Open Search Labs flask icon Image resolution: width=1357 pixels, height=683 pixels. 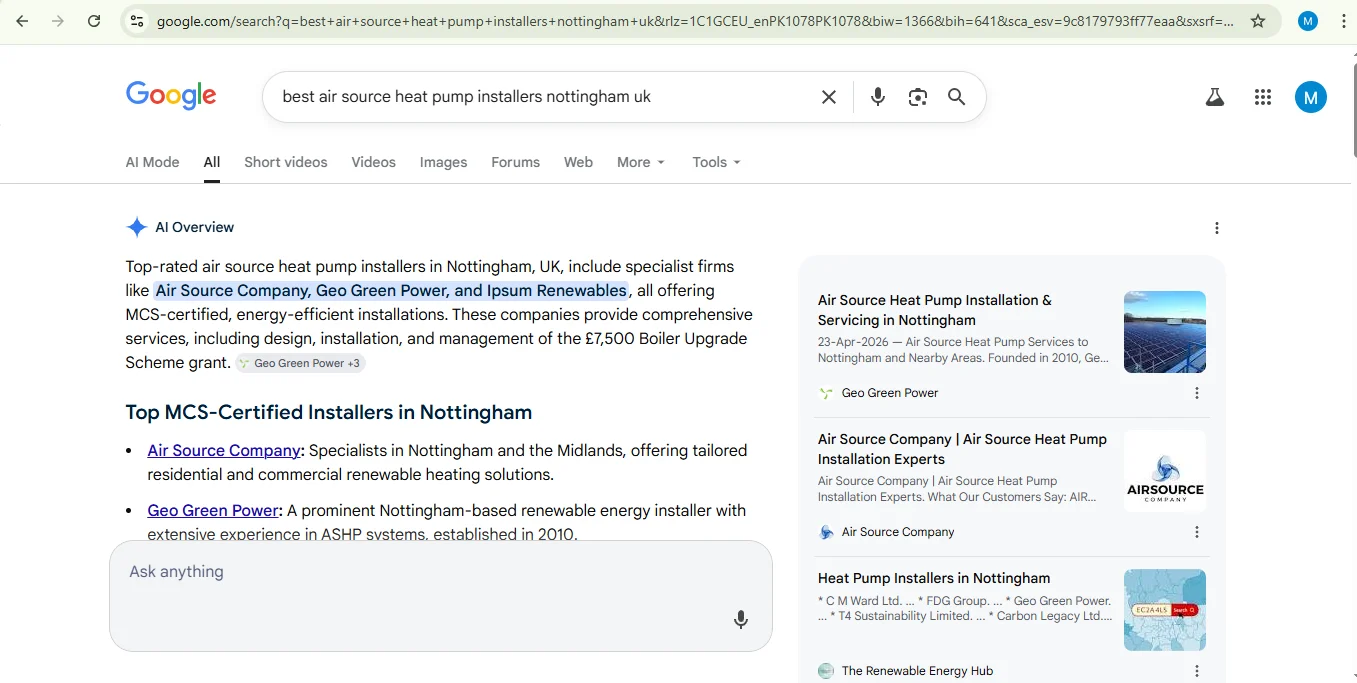click(x=1215, y=97)
